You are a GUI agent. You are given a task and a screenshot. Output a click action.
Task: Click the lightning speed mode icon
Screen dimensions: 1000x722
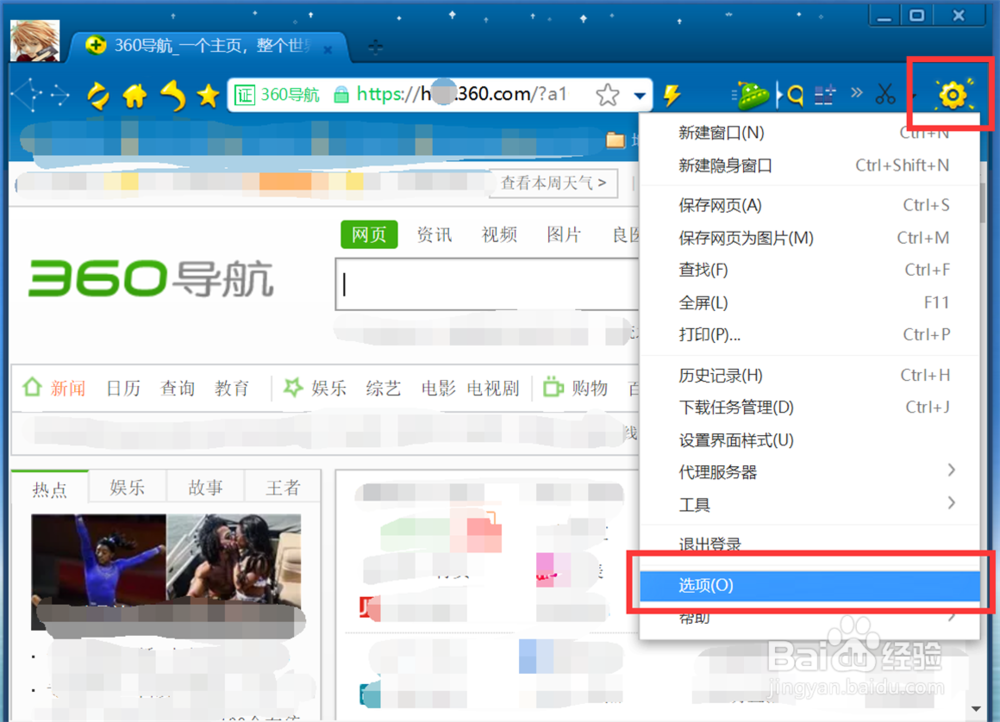coord(672,95)
